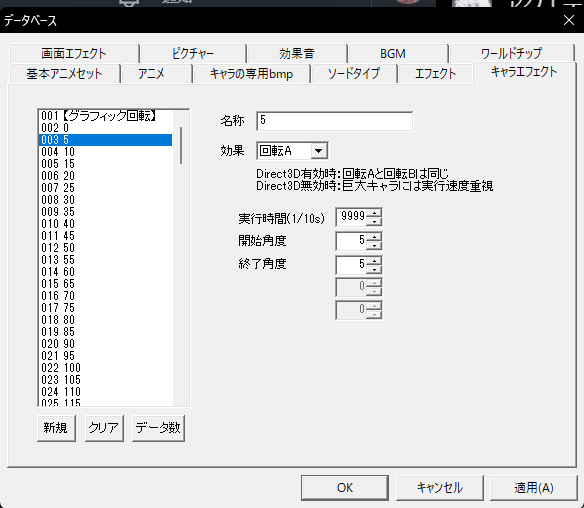Click the クリア button
The width and height of the screenshot is (584, 508).
point(104,428)
